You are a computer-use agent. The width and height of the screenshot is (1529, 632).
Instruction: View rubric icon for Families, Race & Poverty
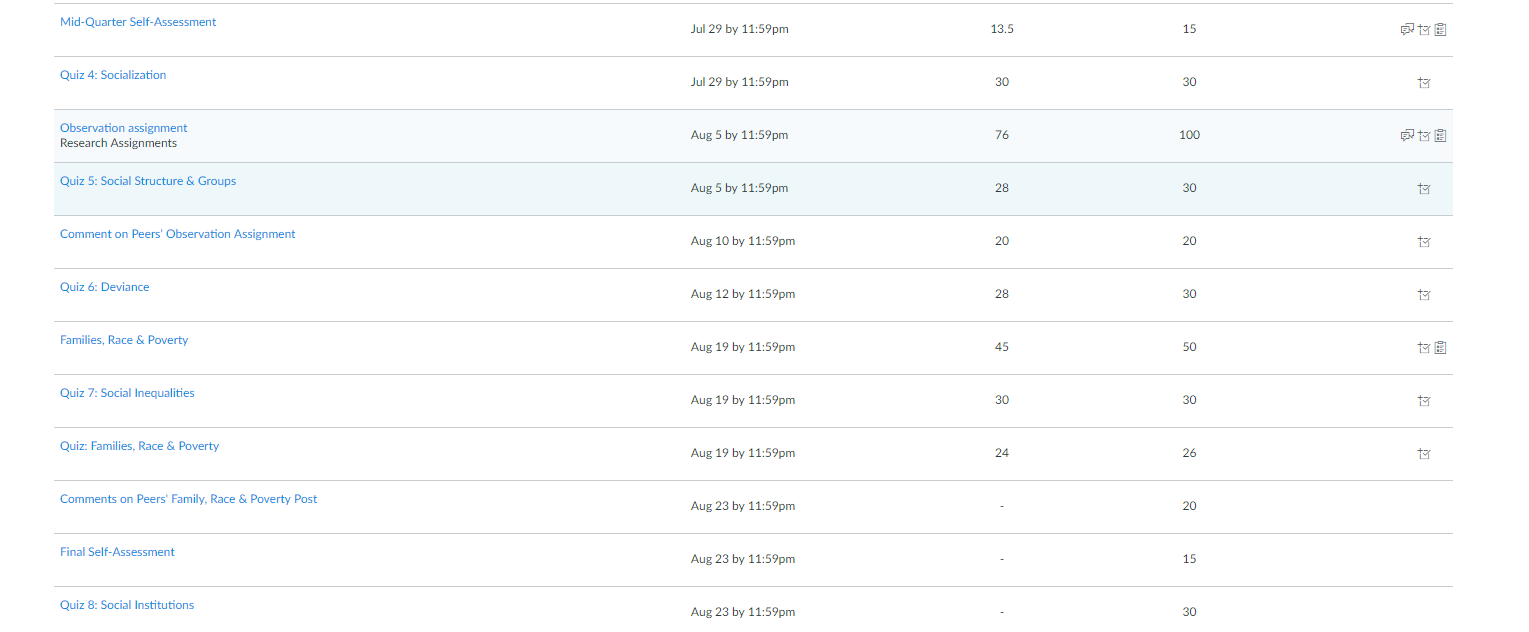(x=1441, y=348)
